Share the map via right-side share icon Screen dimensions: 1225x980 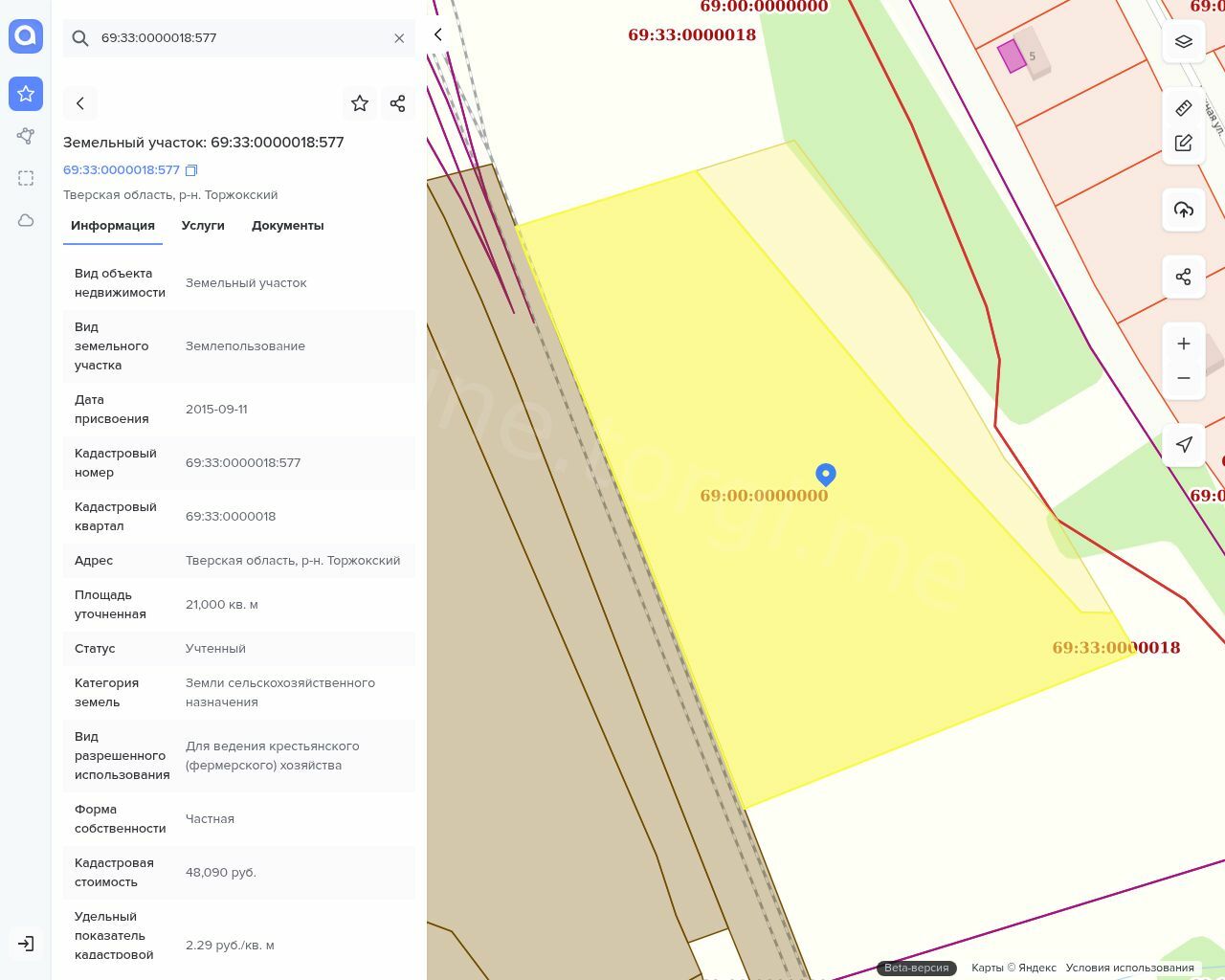pos(1184,277)
